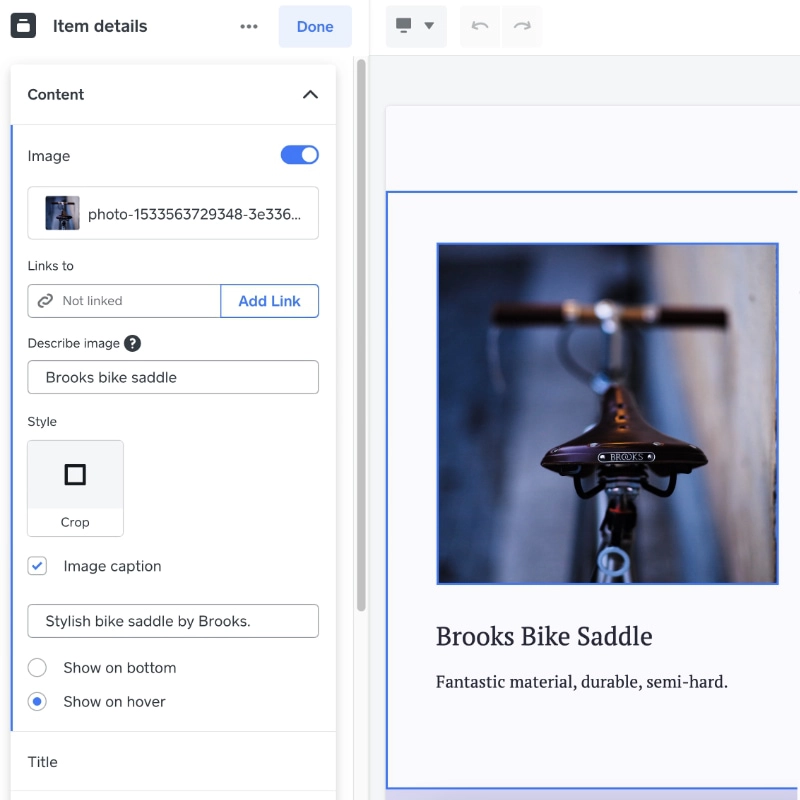The image size is (800, 800).
Task: Click the bike saddle preview image
Action: point(607,414)
